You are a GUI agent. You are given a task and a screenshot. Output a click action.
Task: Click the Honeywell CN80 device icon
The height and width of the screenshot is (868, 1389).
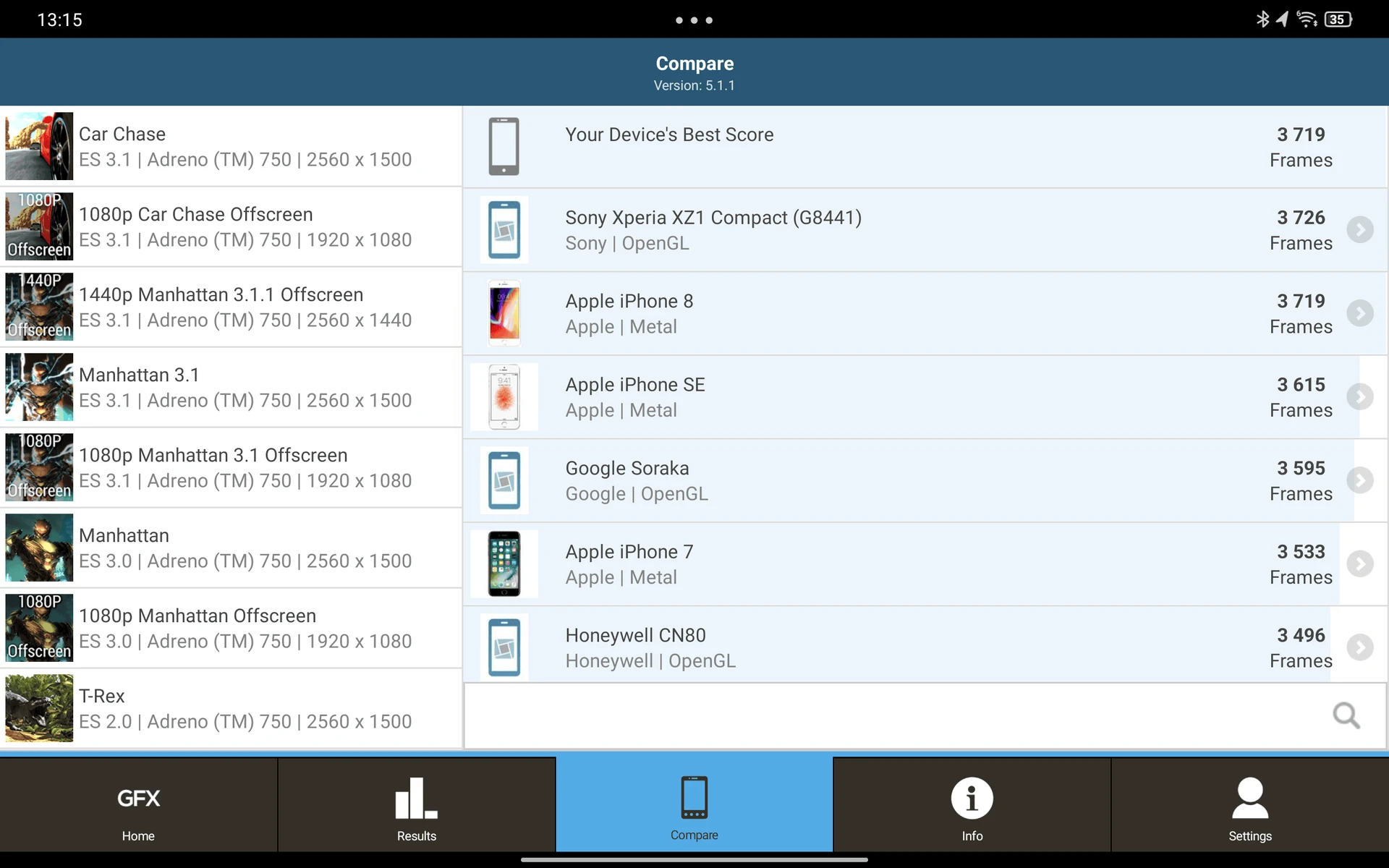[504, 647]
